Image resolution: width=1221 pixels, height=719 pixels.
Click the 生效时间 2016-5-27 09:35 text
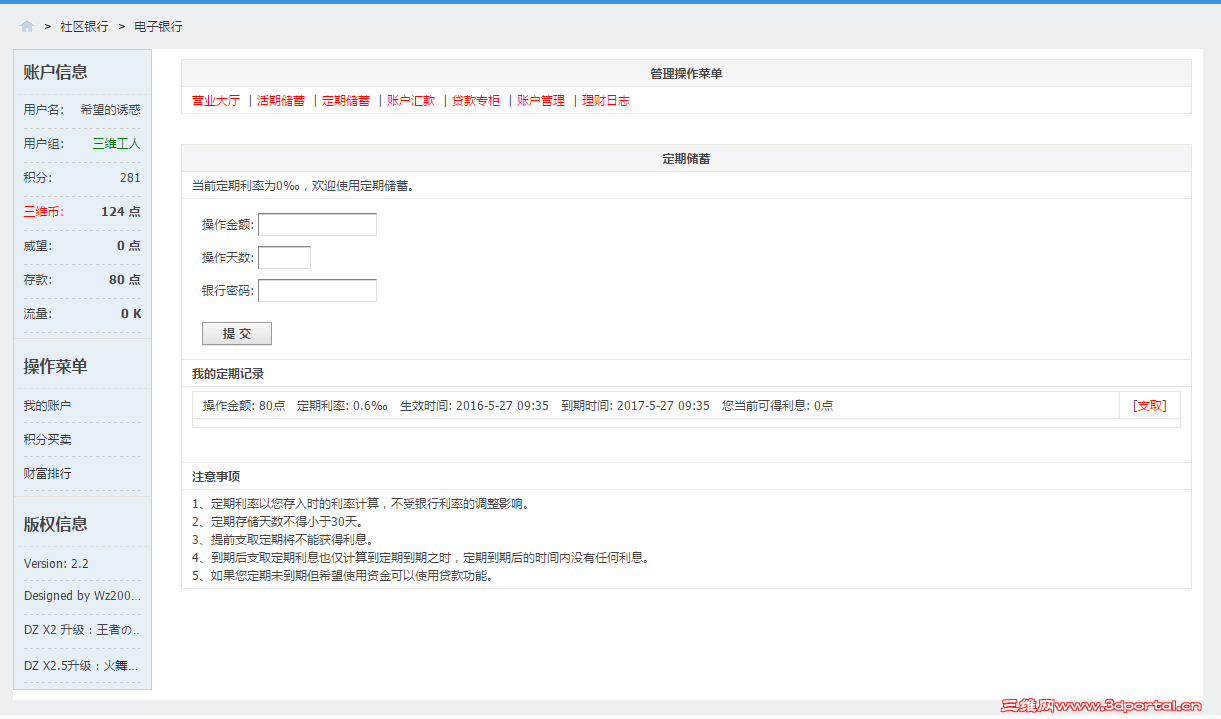(x=474, y=405)
